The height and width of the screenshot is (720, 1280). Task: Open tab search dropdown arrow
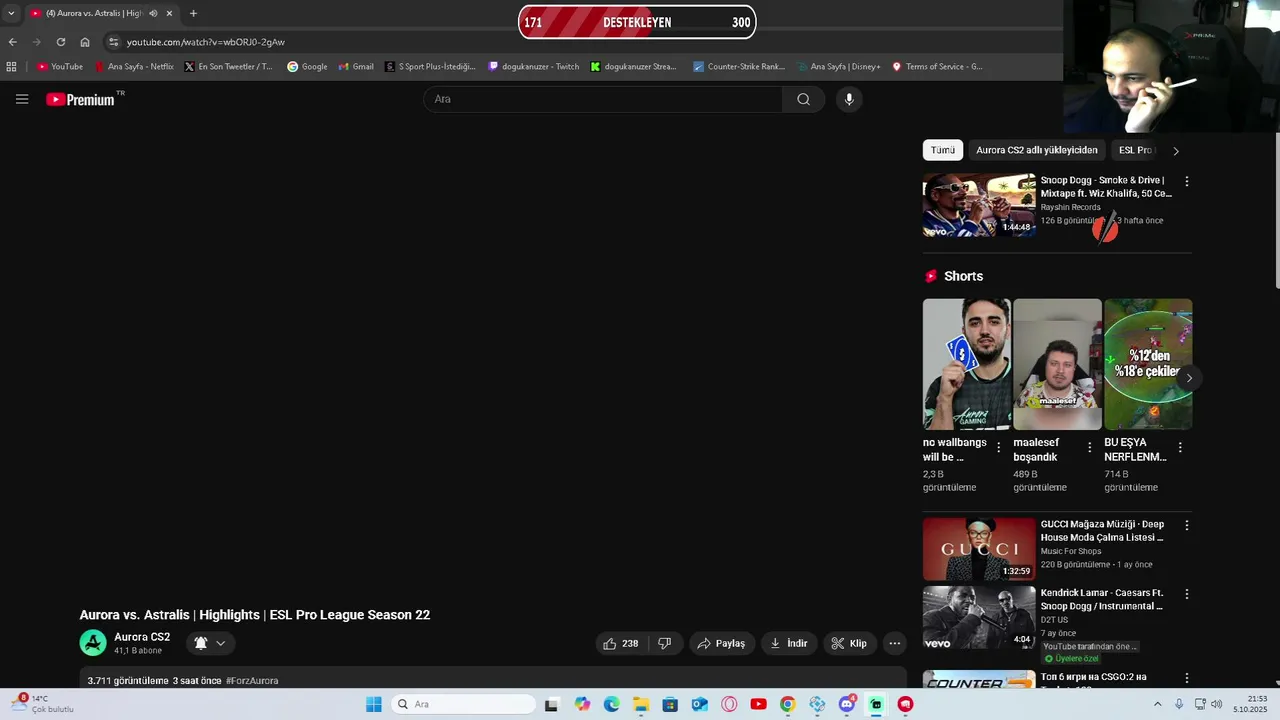click(x=11, y=13)
